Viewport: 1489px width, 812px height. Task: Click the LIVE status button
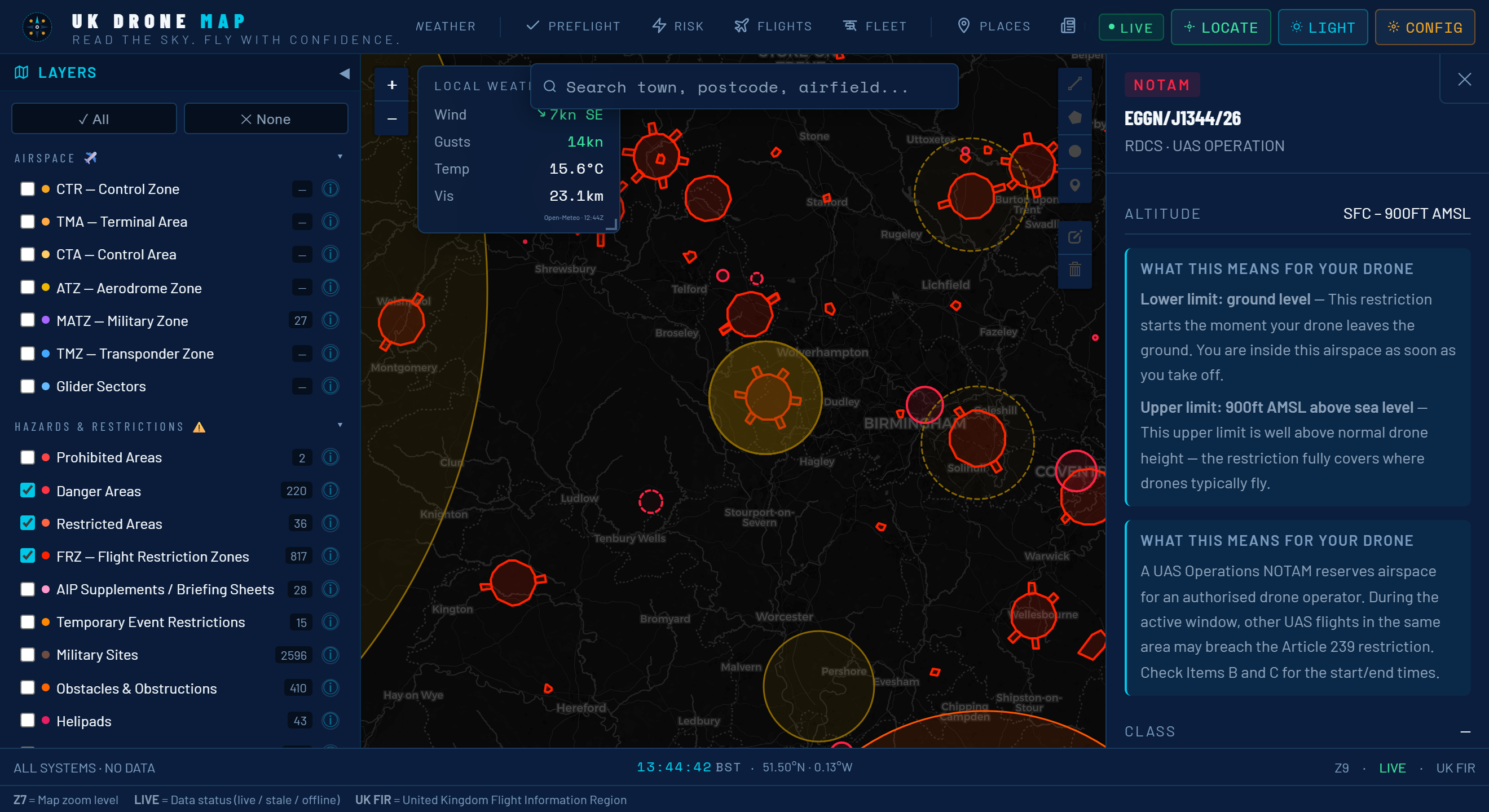coord(1131,27)
